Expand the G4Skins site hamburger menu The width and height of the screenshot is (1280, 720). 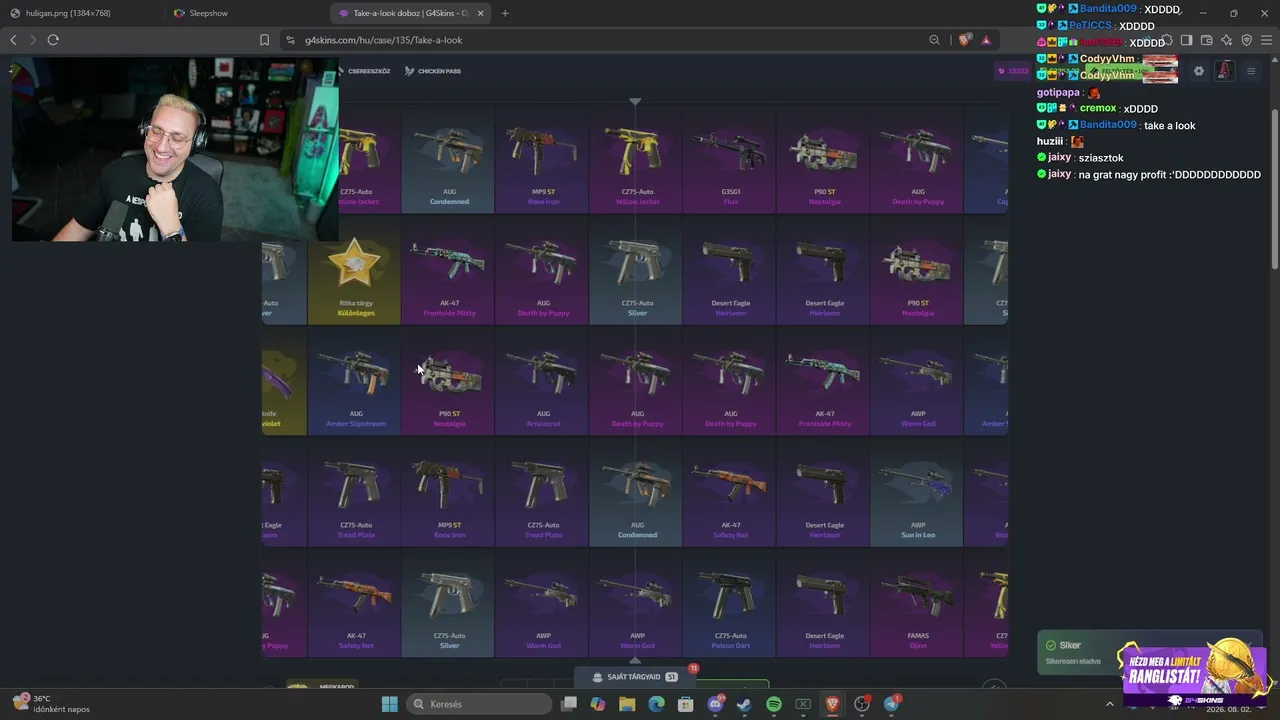click(1250, 71)
